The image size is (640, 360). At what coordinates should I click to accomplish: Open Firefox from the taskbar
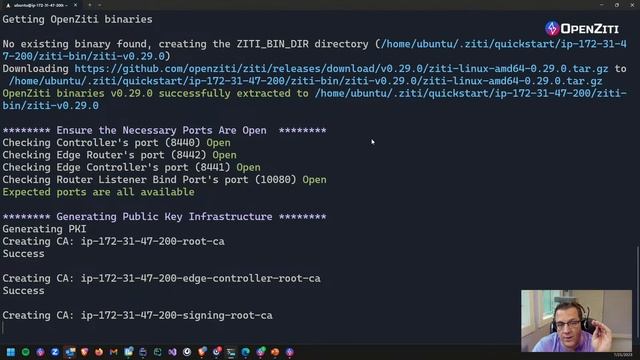point(99,352)
